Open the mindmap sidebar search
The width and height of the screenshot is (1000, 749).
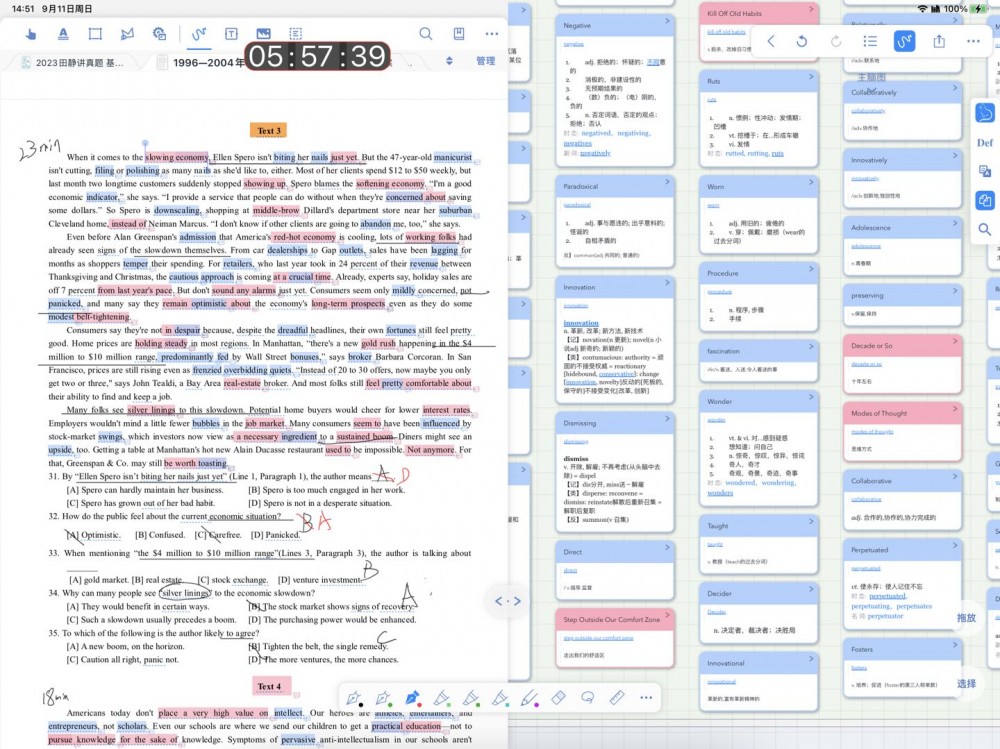pyautogui.click(x=985, y=229)
